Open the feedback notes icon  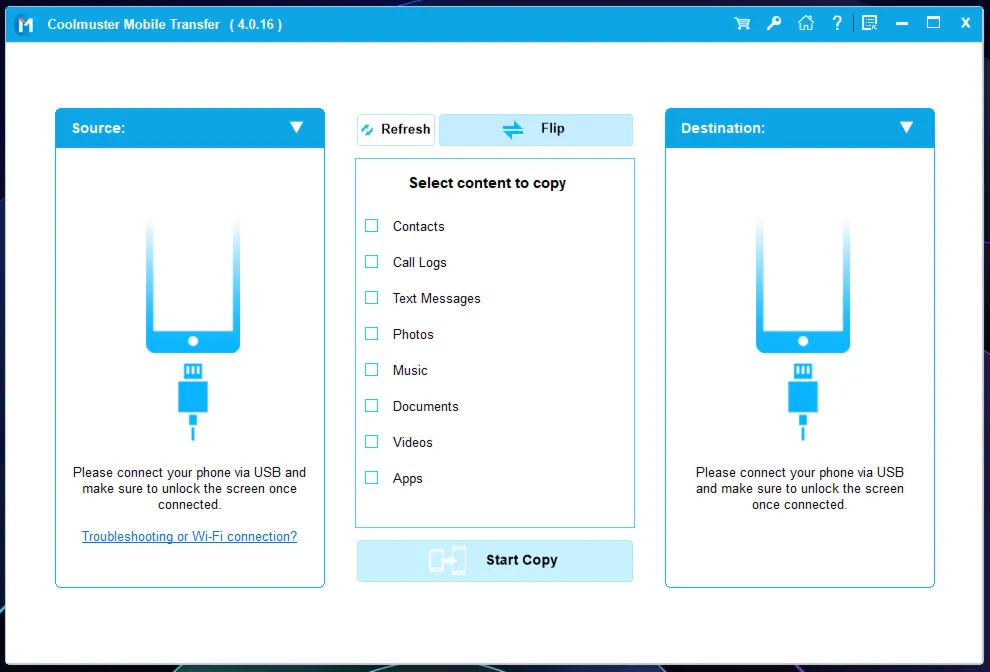[x=869, y=24]
